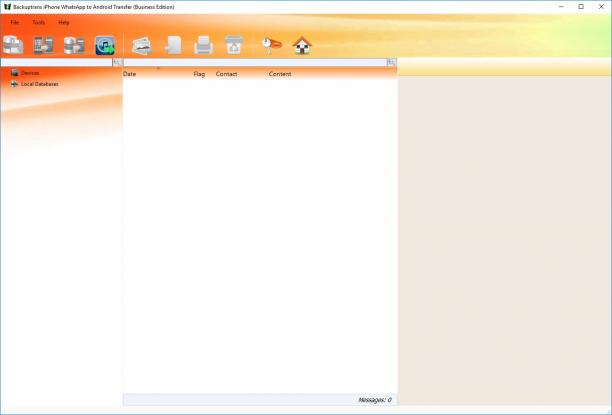Viewport: 612px width, 415px height.
Task: Click the Local Databases tree icon
Action: [14, 84]
